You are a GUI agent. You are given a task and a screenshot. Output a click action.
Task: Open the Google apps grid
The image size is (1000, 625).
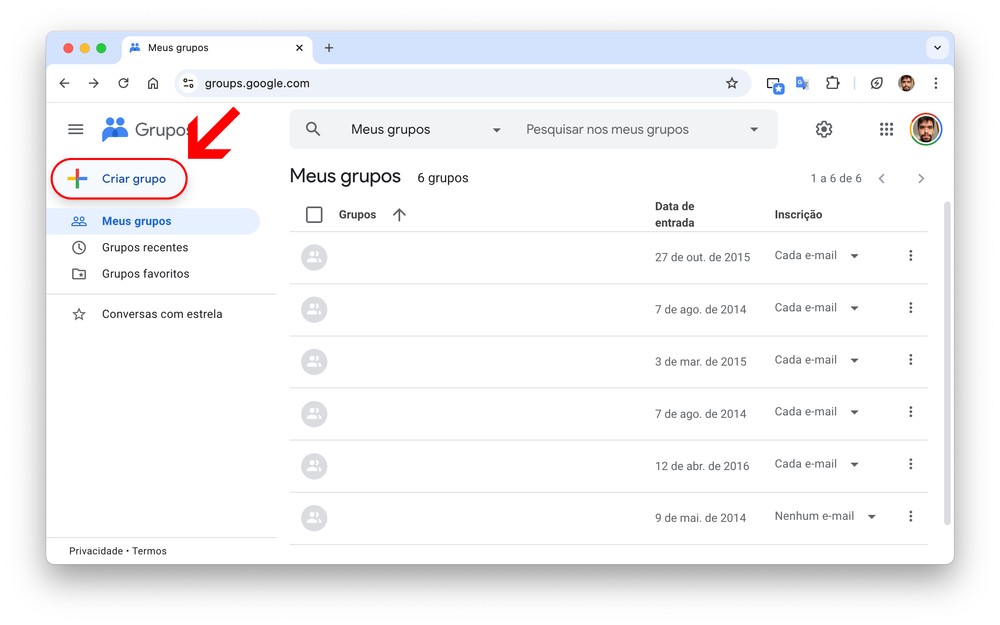click(886, 129)
